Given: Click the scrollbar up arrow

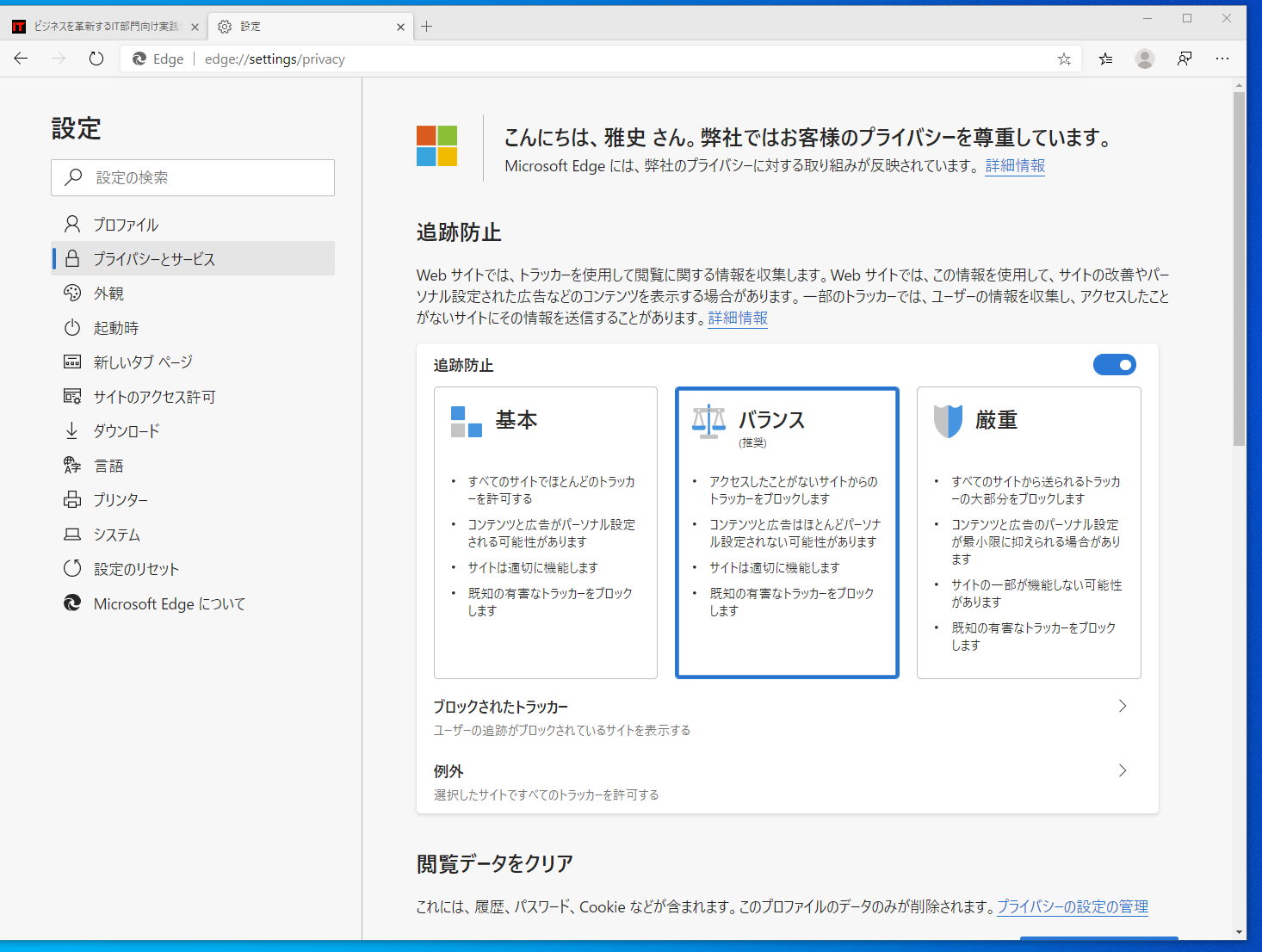Looking at the screenshot, I should pyautogui.click(x=1239, y=85).
